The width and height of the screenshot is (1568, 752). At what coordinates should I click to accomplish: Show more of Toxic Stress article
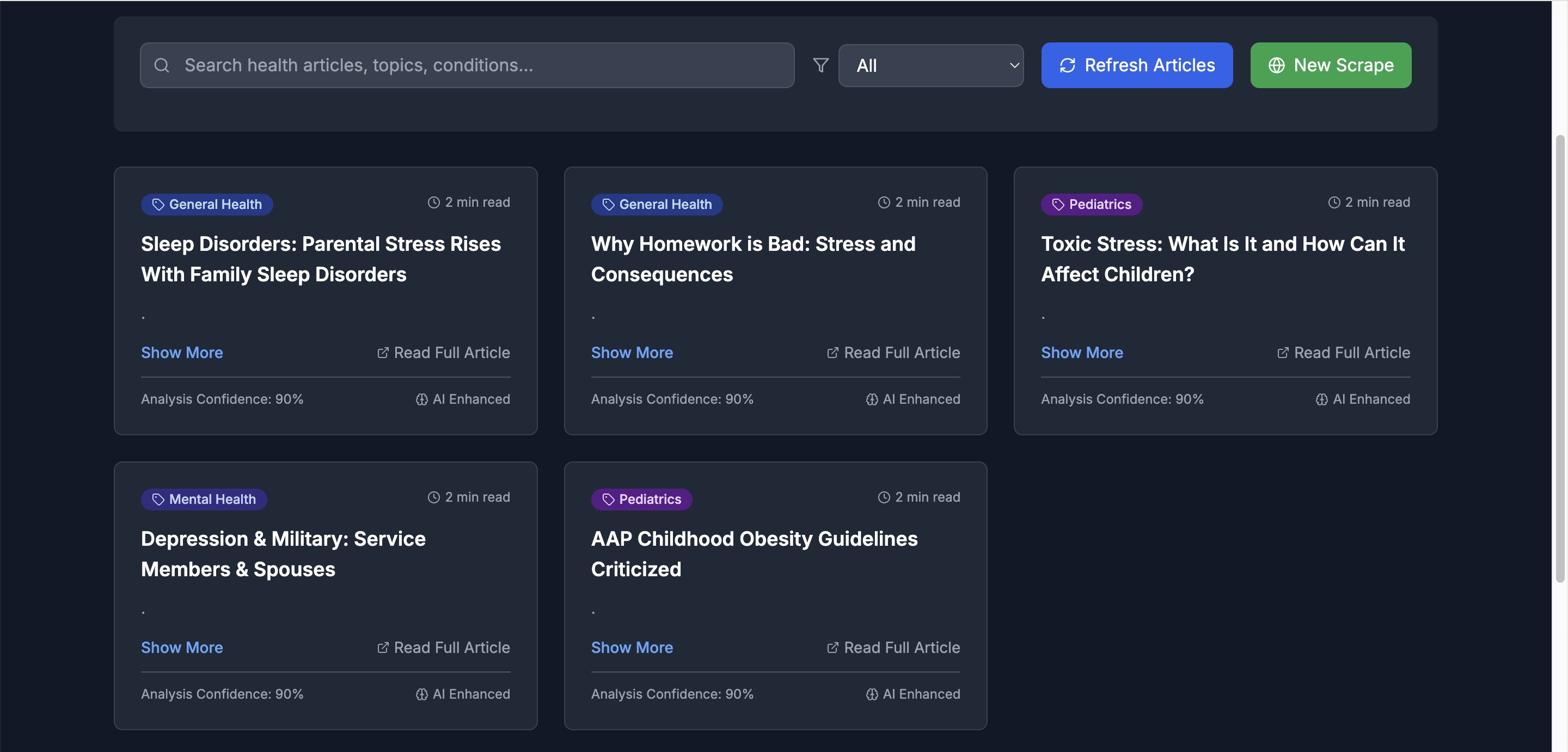point(1082,353)
